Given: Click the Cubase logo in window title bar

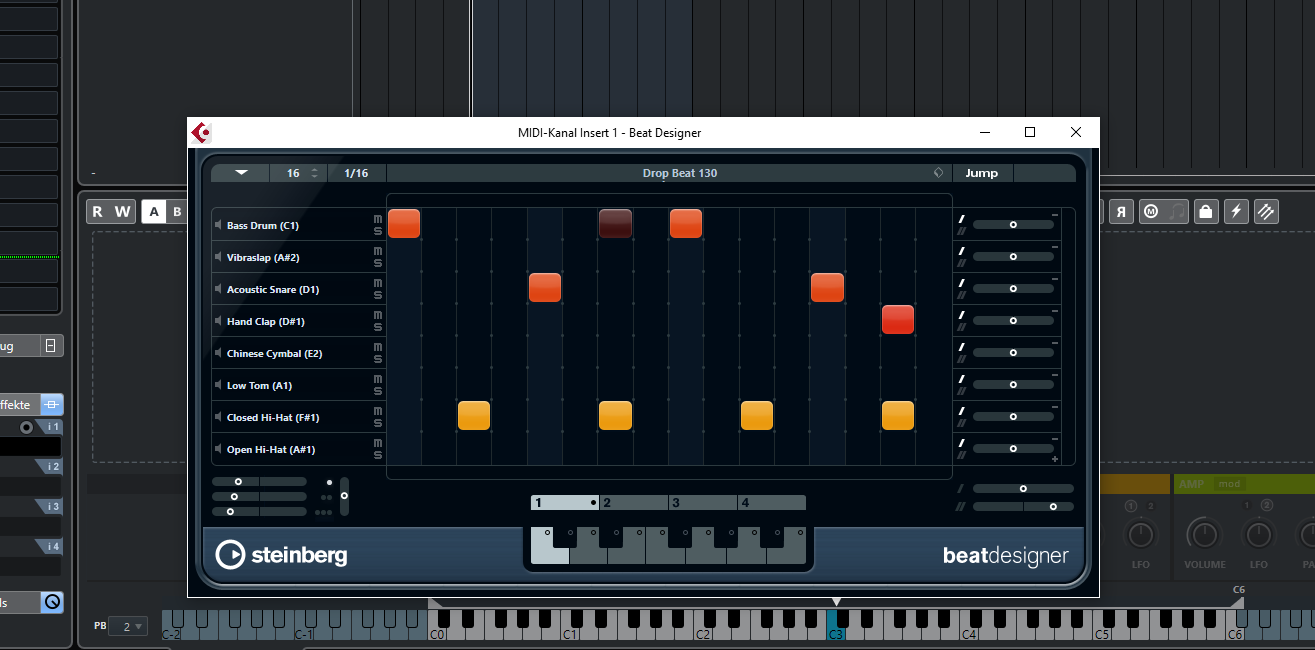Looking at the screenshot, I should pyautogui.click(x=201, y=133).
